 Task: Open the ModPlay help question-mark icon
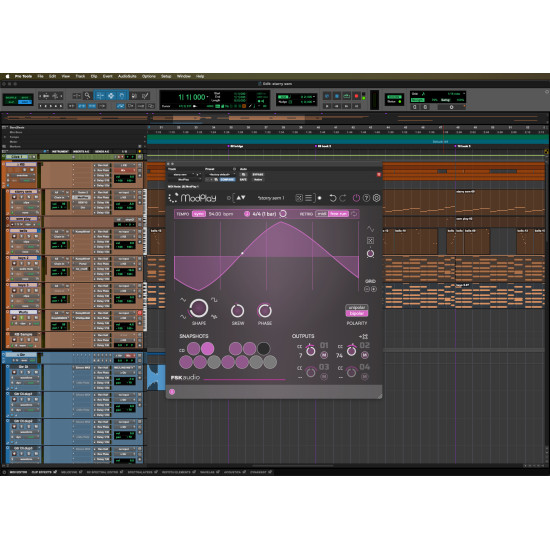366,198
